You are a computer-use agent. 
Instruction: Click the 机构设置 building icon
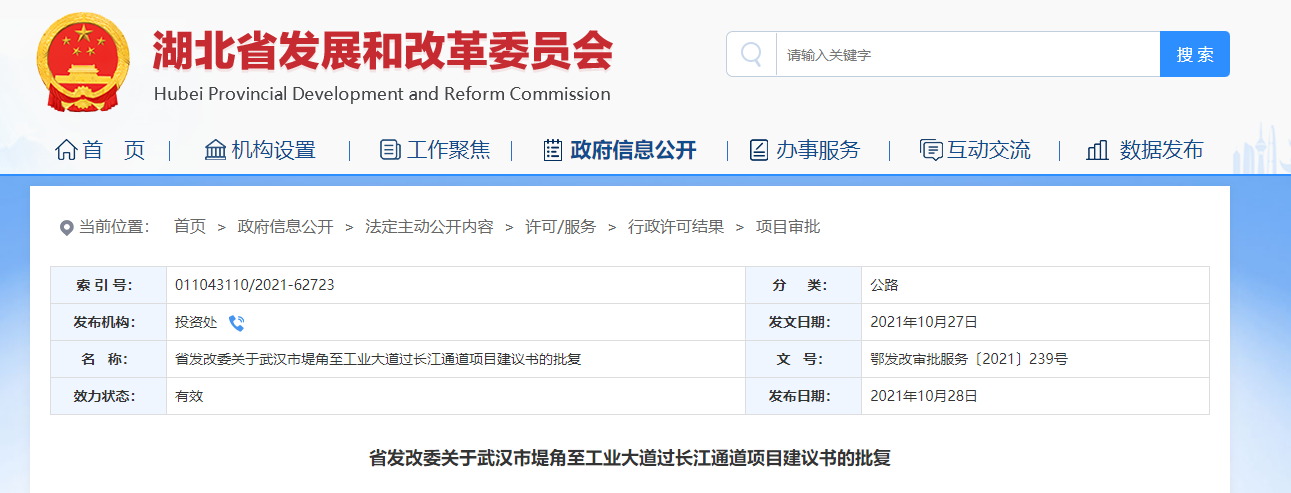coord(215,150)
